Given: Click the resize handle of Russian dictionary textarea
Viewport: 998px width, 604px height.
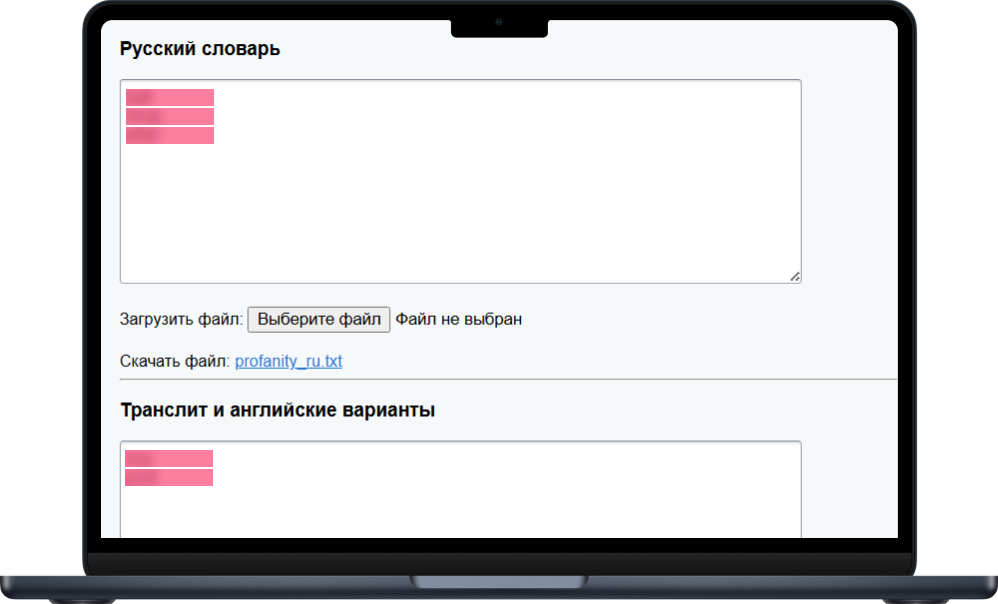Looking at the screenshot, I should [x=795, y=276].
